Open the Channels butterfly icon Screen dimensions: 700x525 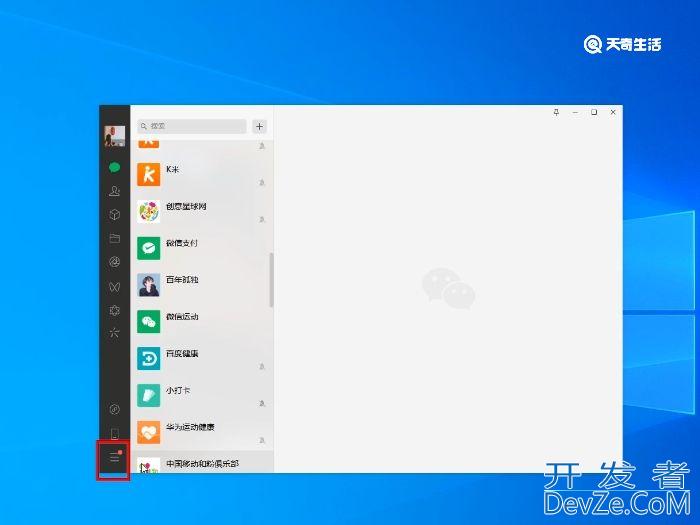coord(115,286)
